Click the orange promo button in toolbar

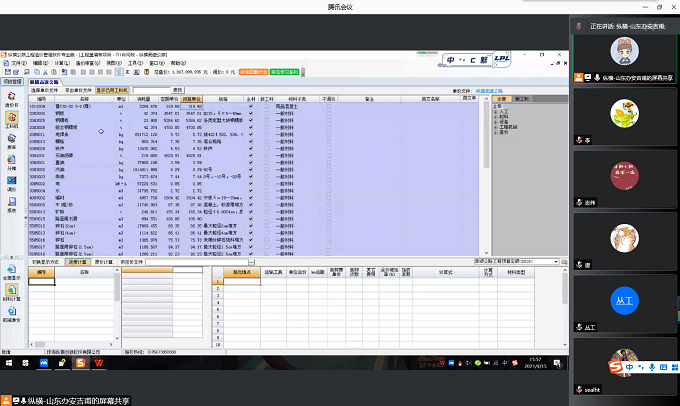click(254, 72)
